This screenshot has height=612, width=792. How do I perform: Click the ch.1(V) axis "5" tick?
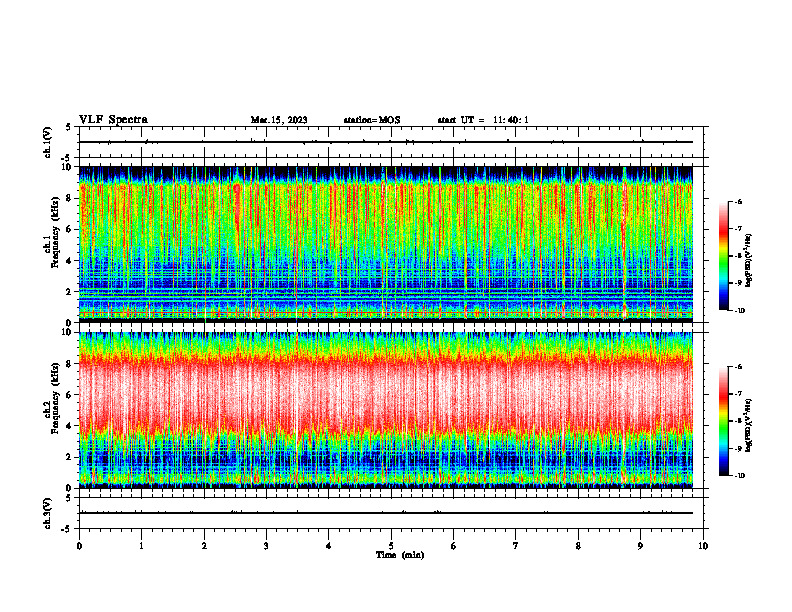tap(70, 128)
